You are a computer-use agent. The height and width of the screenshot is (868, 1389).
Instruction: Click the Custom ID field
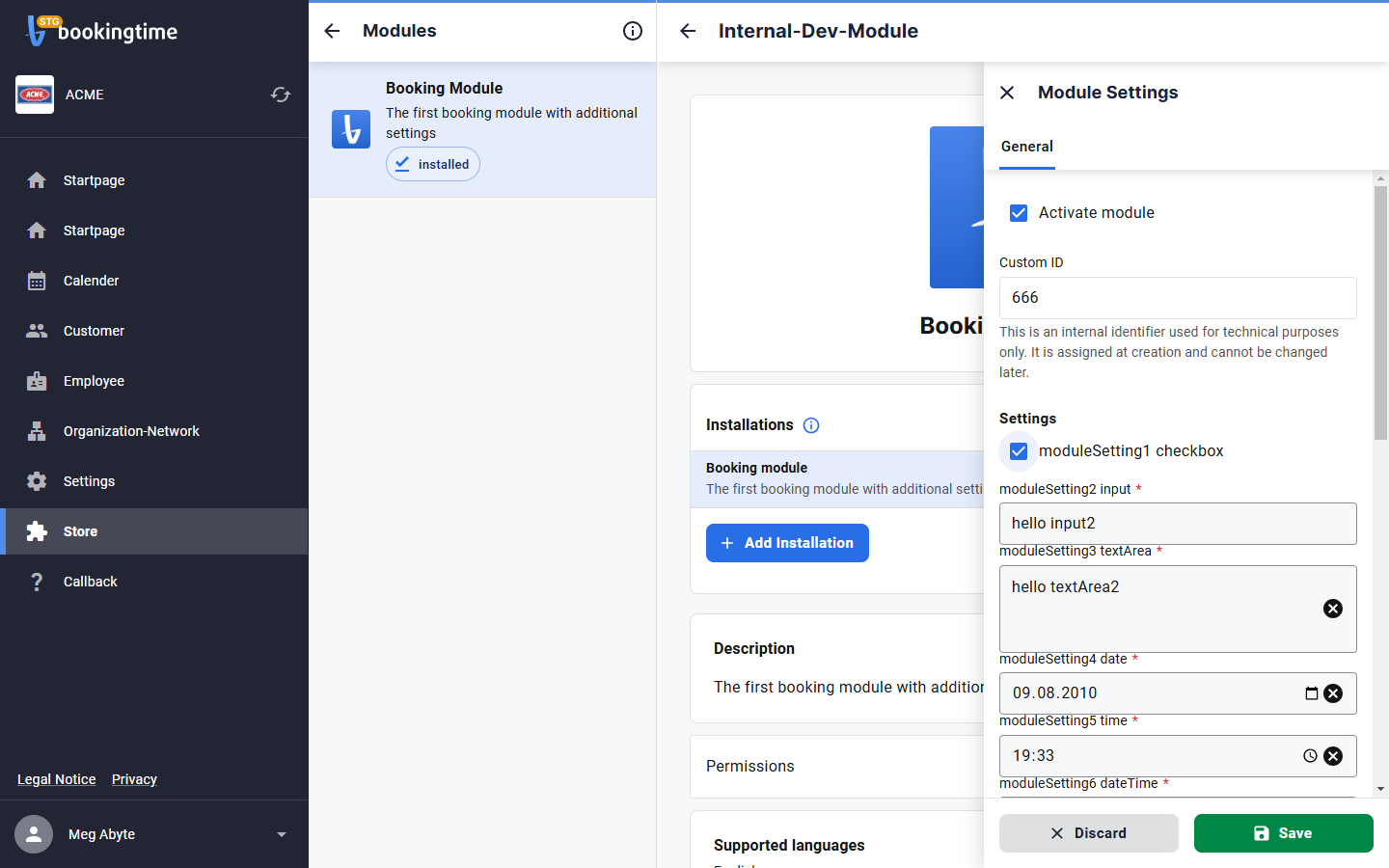[1178, 298]
